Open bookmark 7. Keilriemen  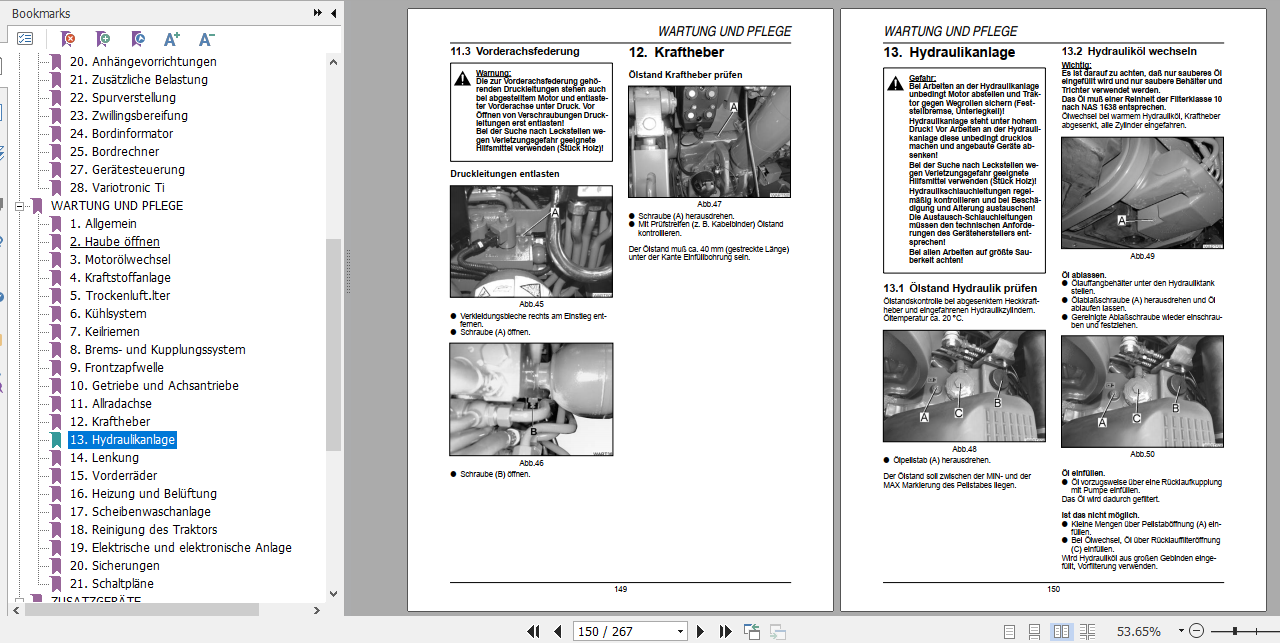click(105, 332)
